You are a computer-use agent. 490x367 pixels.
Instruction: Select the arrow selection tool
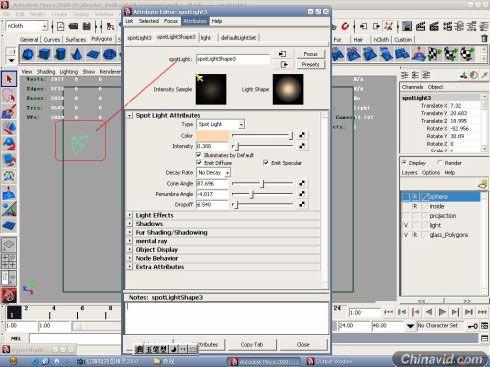pos(9,79)
